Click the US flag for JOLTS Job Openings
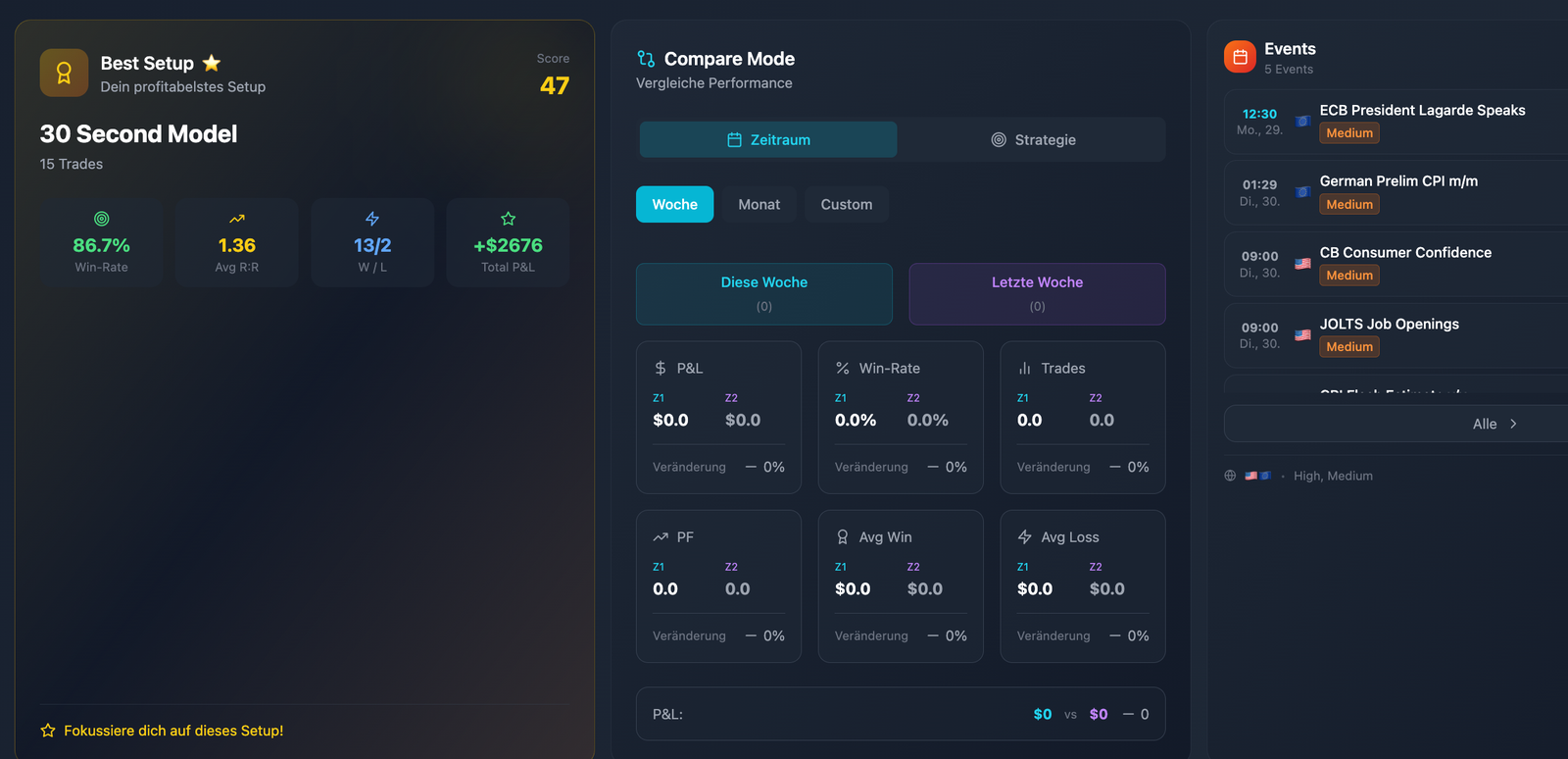The width and height of the screenshot is (1568, 759). 1302,335
